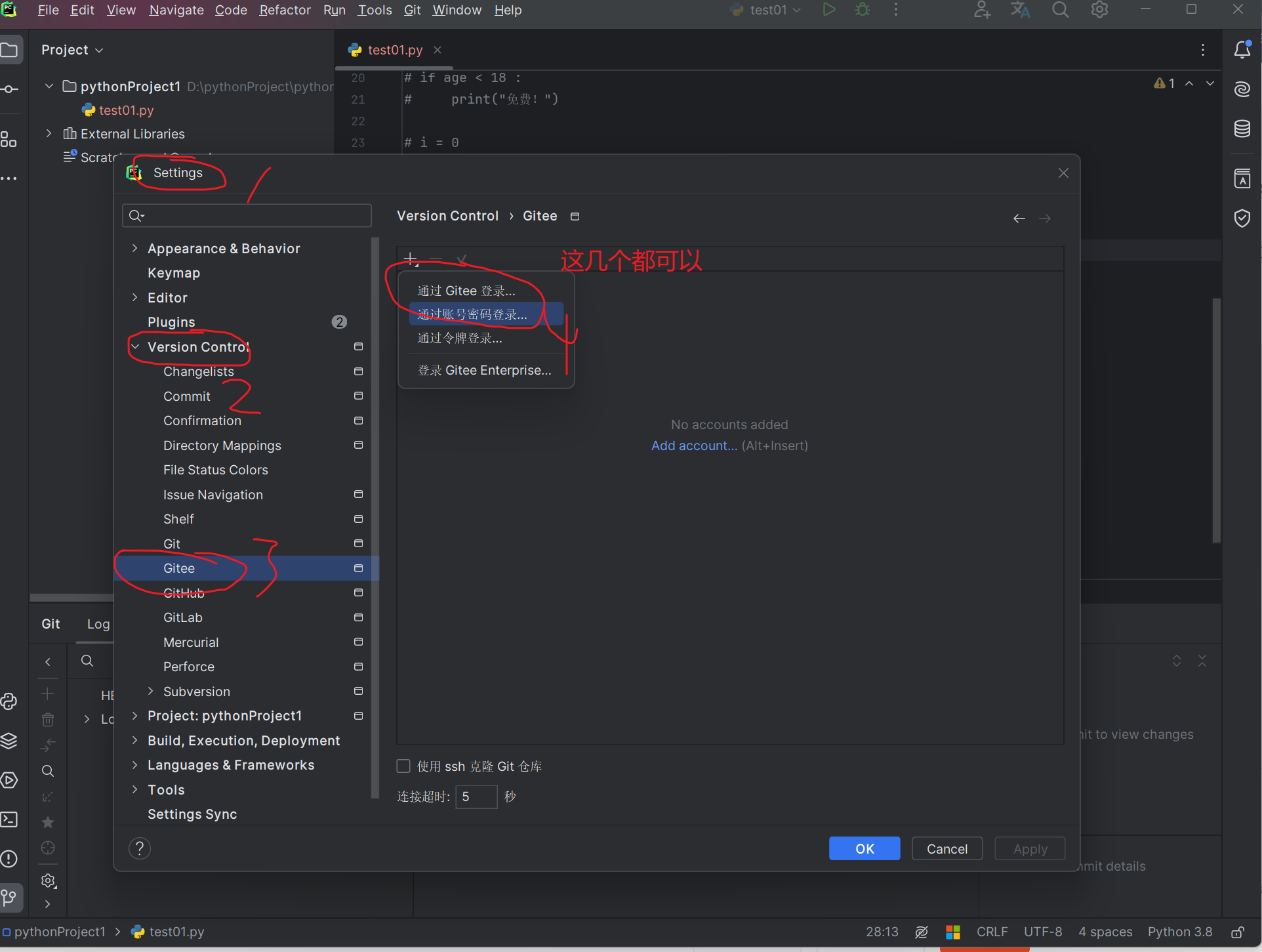
Task: Navigate back using arrow in Settings header
Action: (x=1019, y=218)
